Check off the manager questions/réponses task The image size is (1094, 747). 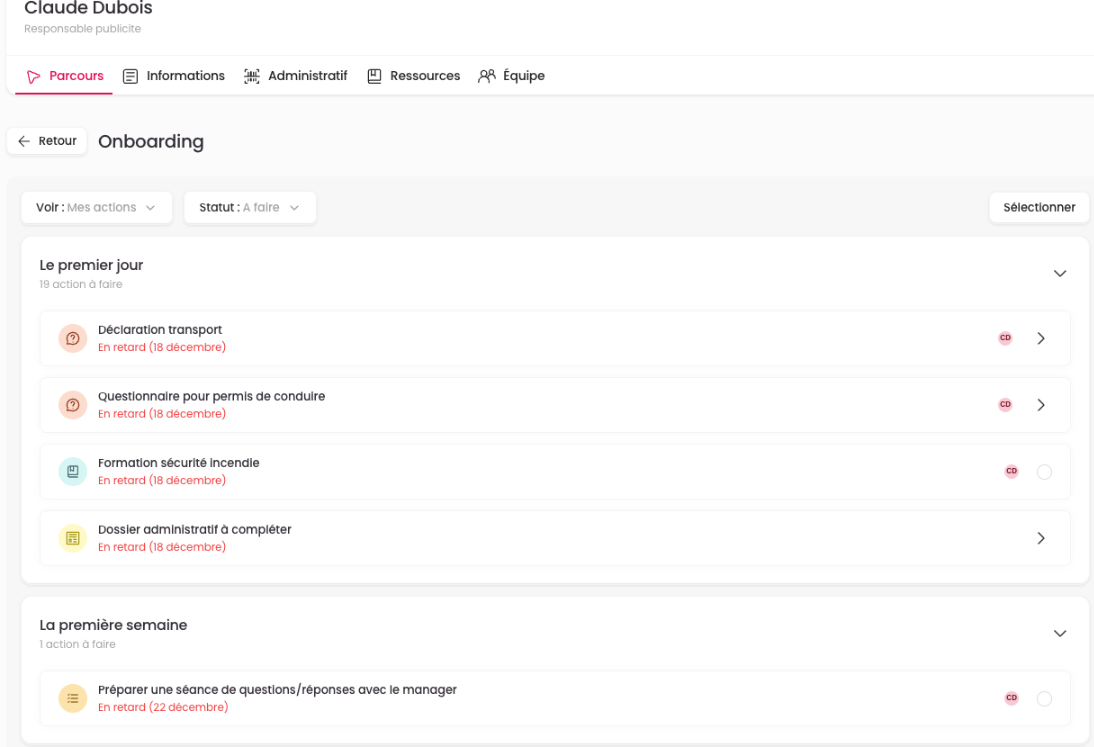1044,699
